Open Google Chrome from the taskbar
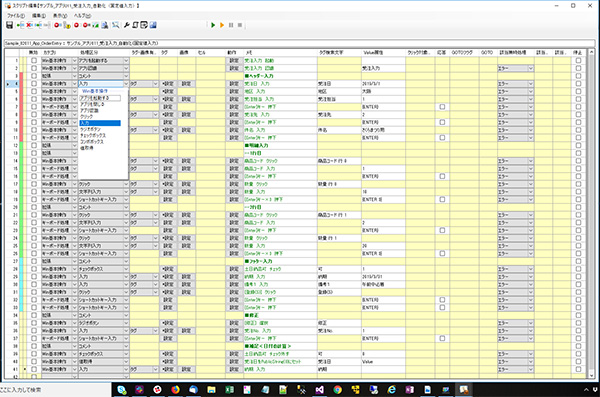 pyautogui.click(x=338, y=390)
